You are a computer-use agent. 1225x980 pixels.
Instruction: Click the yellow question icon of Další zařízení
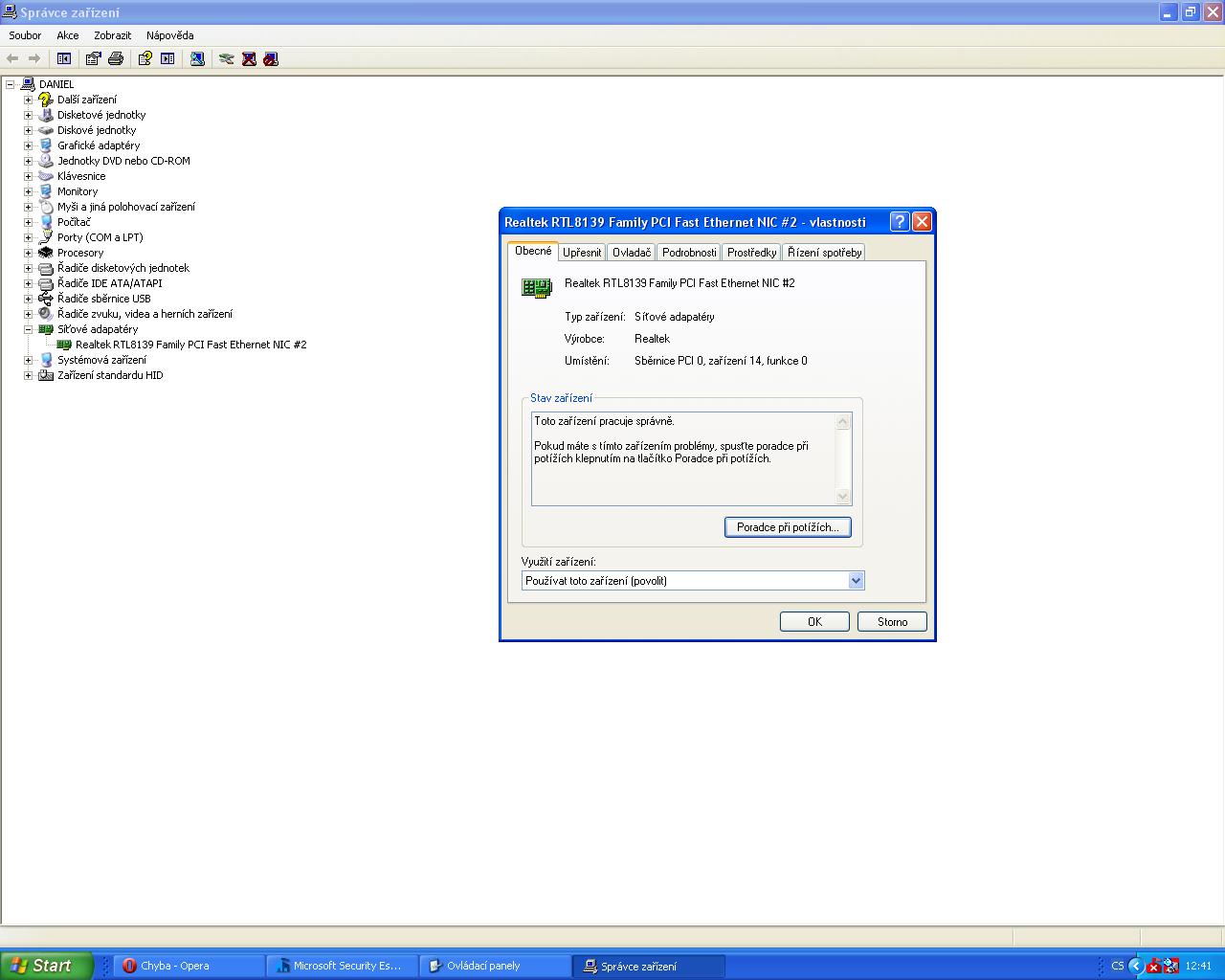[x=46, y=100]
